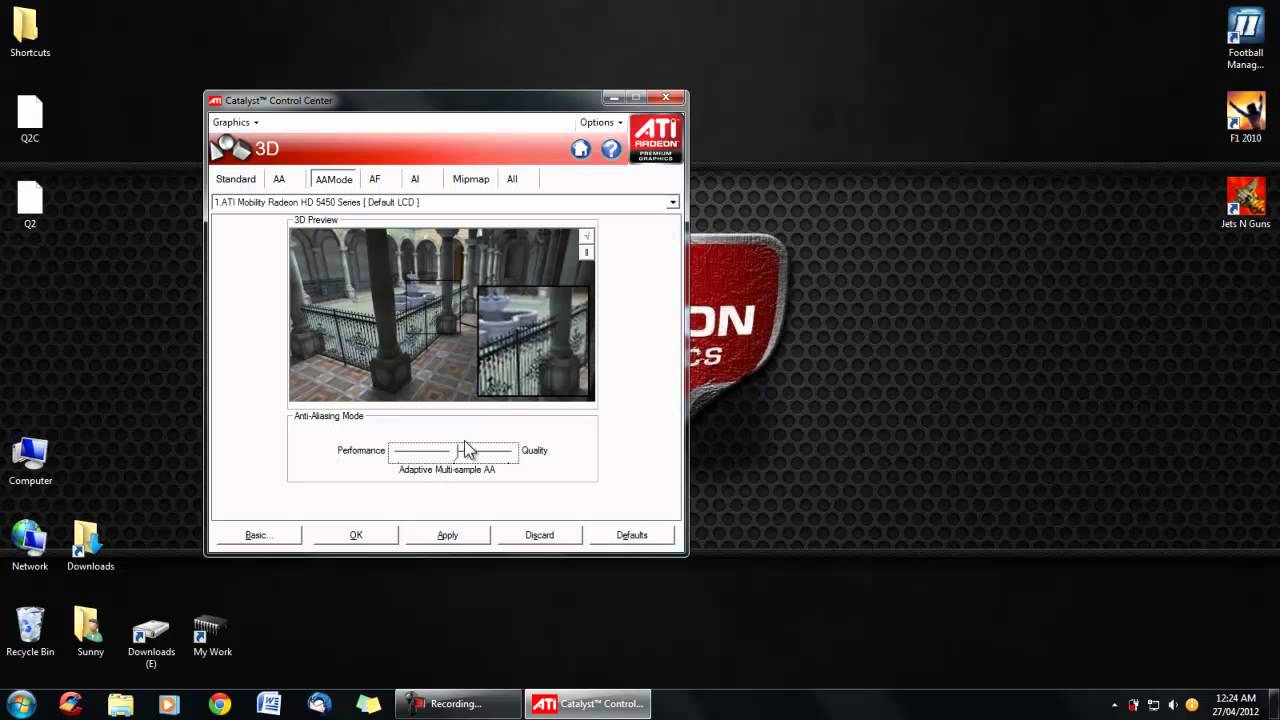The image size is (1280, 720).
Task: Select the Q2C file on desktop
Action: point(30,119)
